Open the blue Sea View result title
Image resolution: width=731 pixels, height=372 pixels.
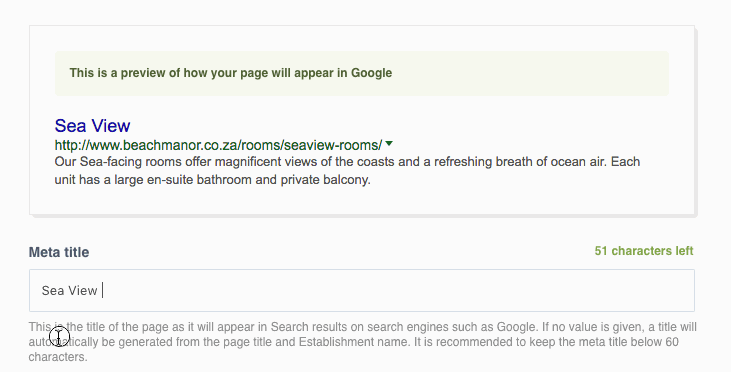point(92,125)
